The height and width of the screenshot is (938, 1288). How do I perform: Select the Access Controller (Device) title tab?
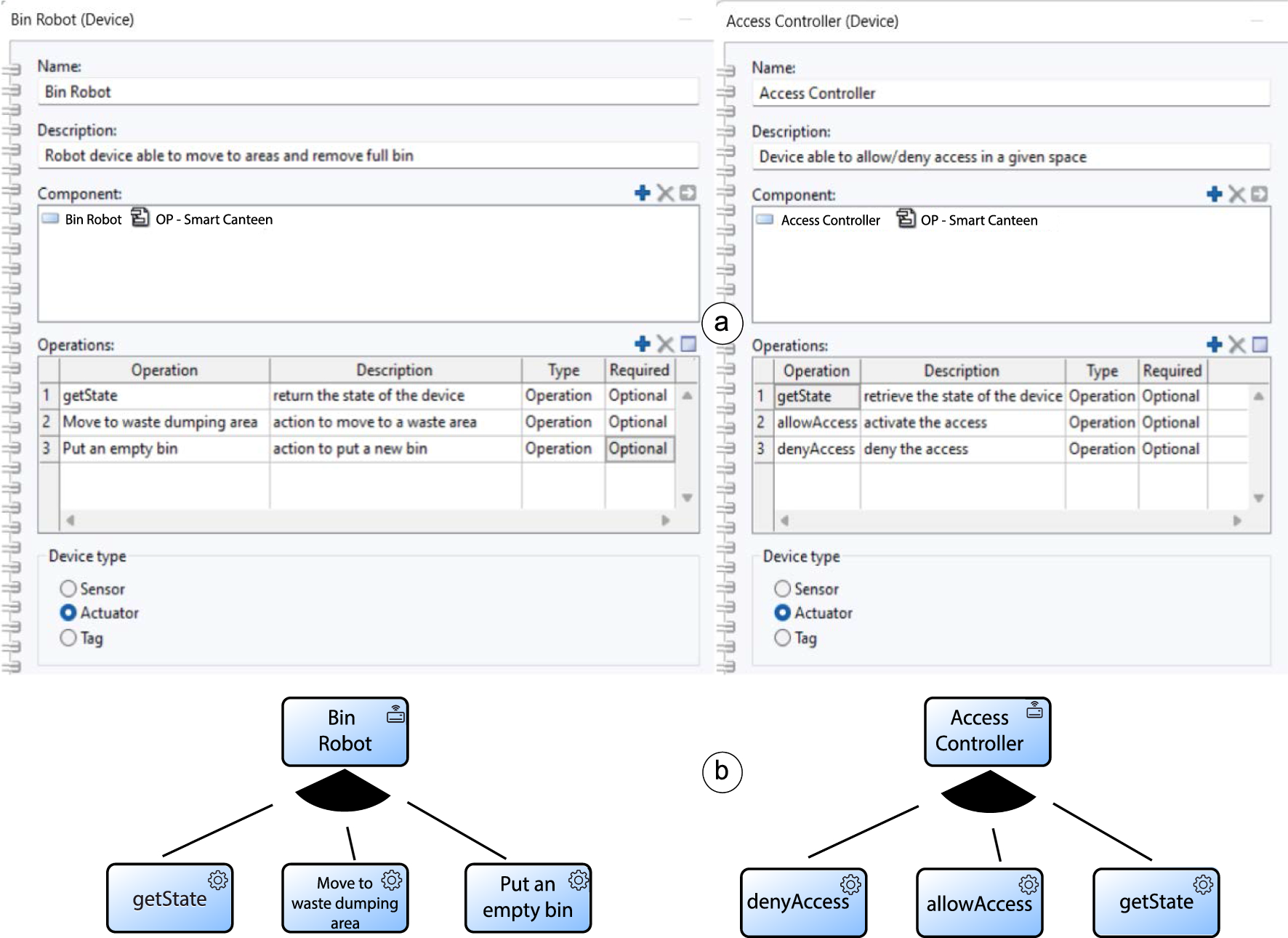[x=812, y=21]
